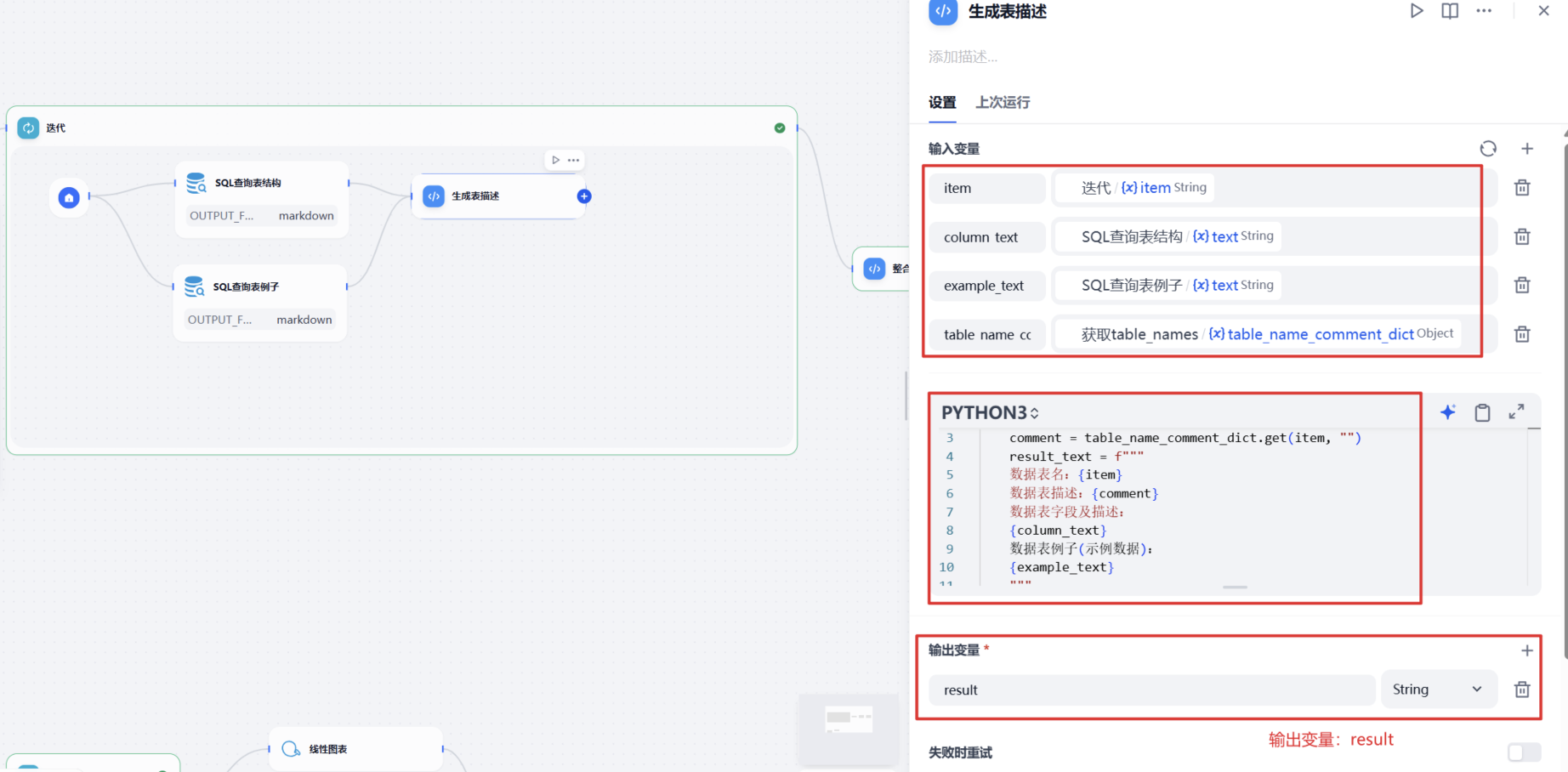The height and width of the screenshot is (772, 1568).
Task: Select the SQL查询表结构 node icon
Action: tap(196, 183)
